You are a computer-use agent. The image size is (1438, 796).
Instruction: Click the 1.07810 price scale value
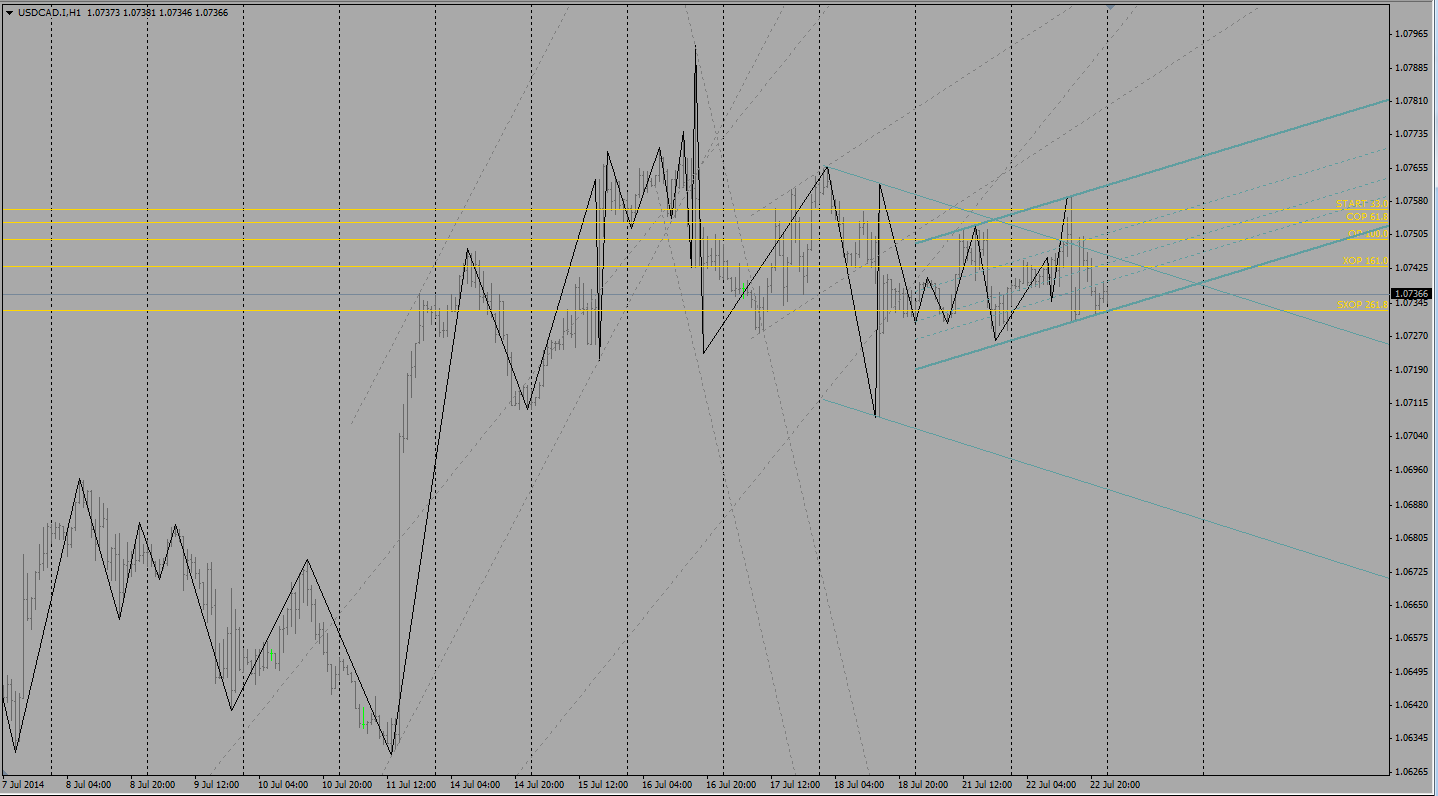pos(1412,101)
